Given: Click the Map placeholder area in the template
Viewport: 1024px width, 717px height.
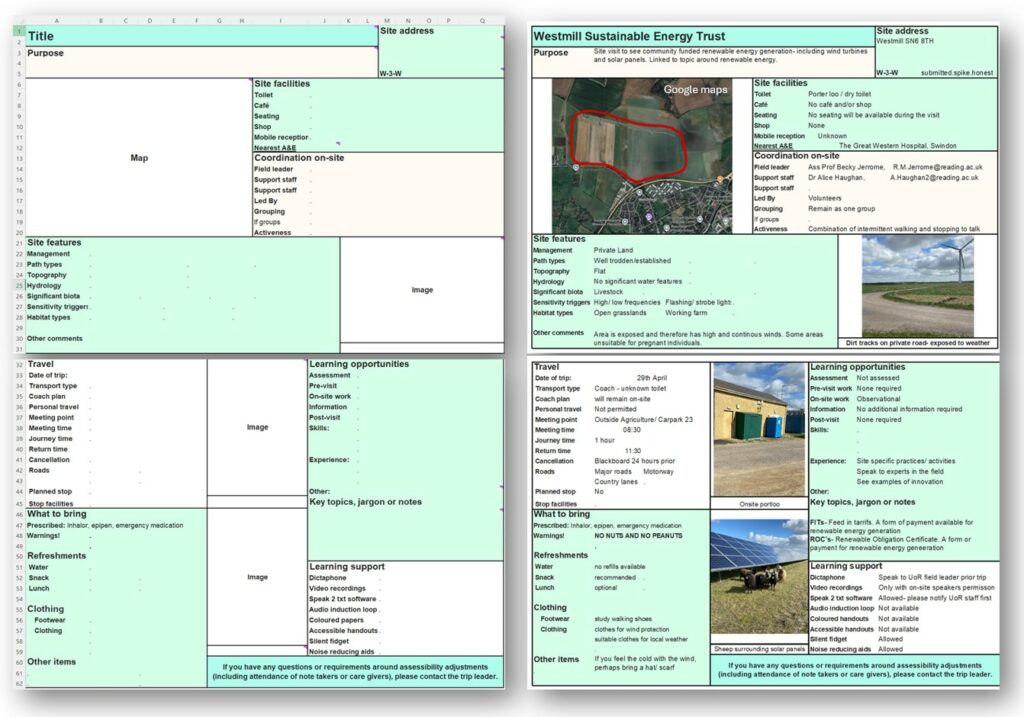Looking at the screenshot, I should pyautogui.click(x=138, y=158).
